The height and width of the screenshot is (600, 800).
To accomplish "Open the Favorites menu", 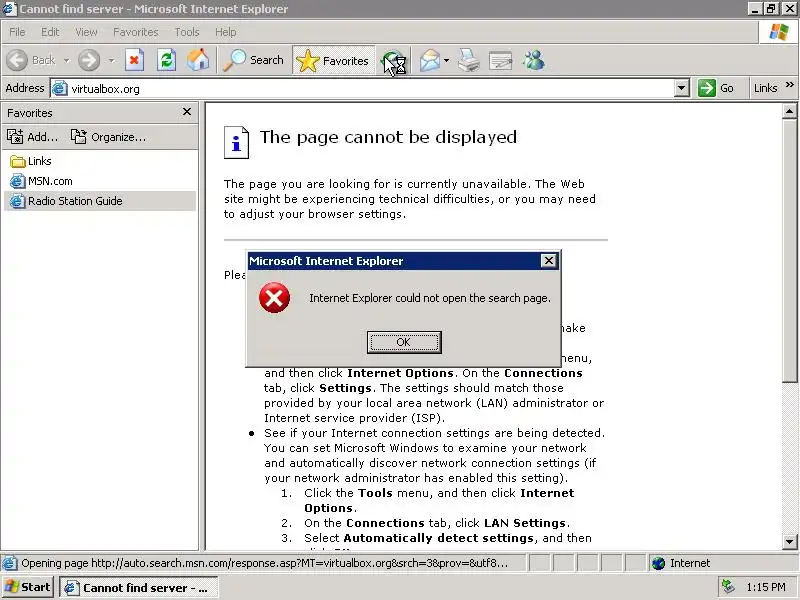I will click(136, 32).
